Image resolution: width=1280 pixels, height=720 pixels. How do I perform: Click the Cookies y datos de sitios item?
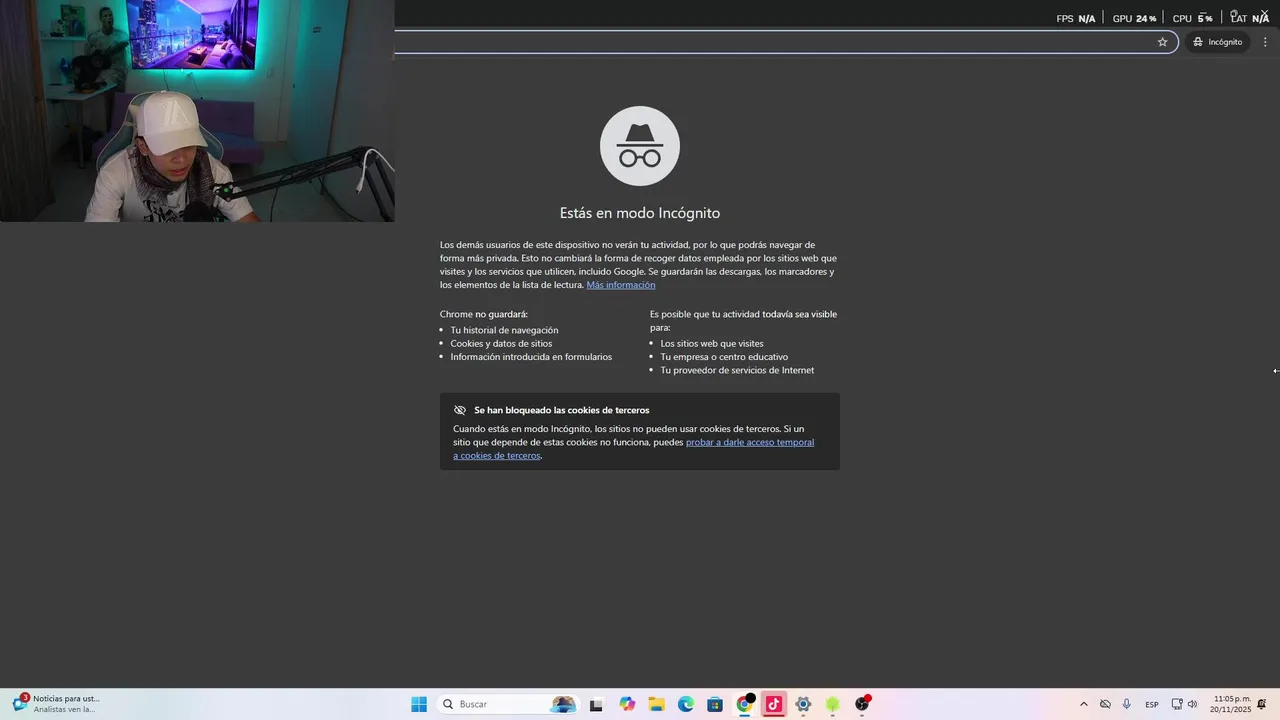pyautogui.click(x=501, y=343)
